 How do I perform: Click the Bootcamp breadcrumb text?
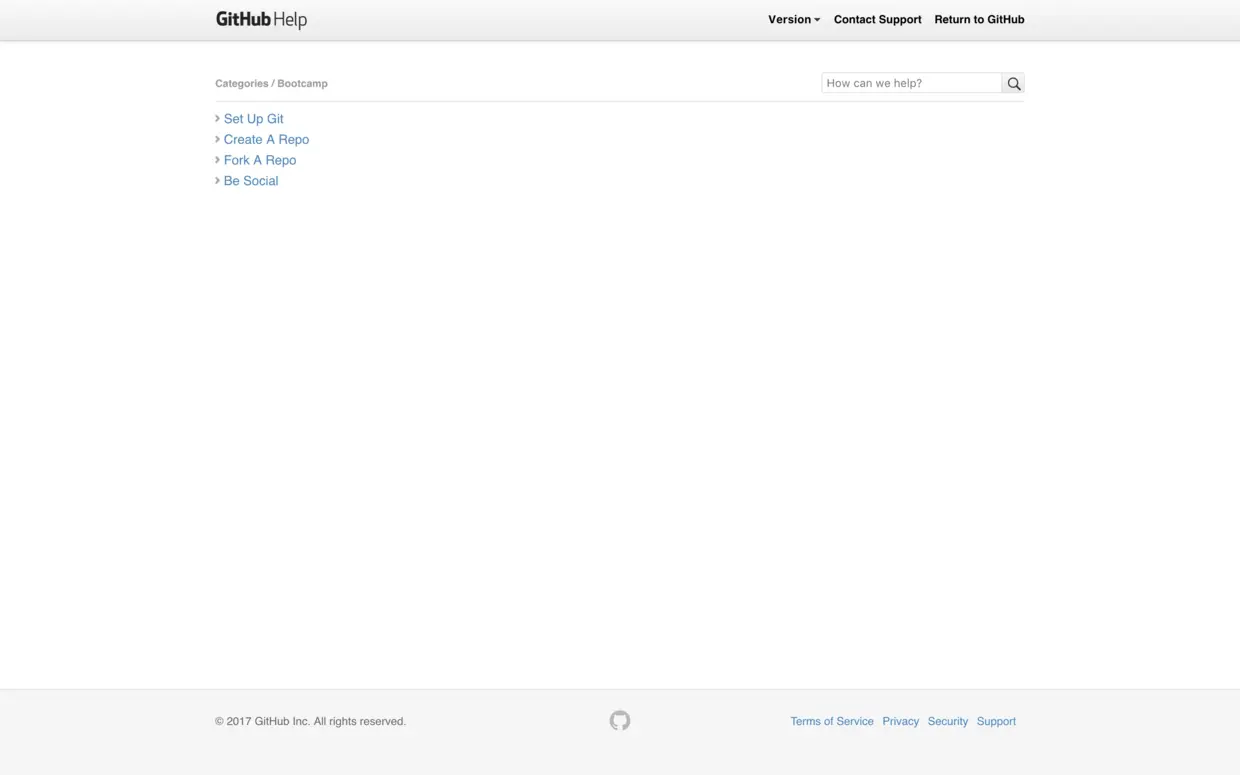[x=302, y=83]
